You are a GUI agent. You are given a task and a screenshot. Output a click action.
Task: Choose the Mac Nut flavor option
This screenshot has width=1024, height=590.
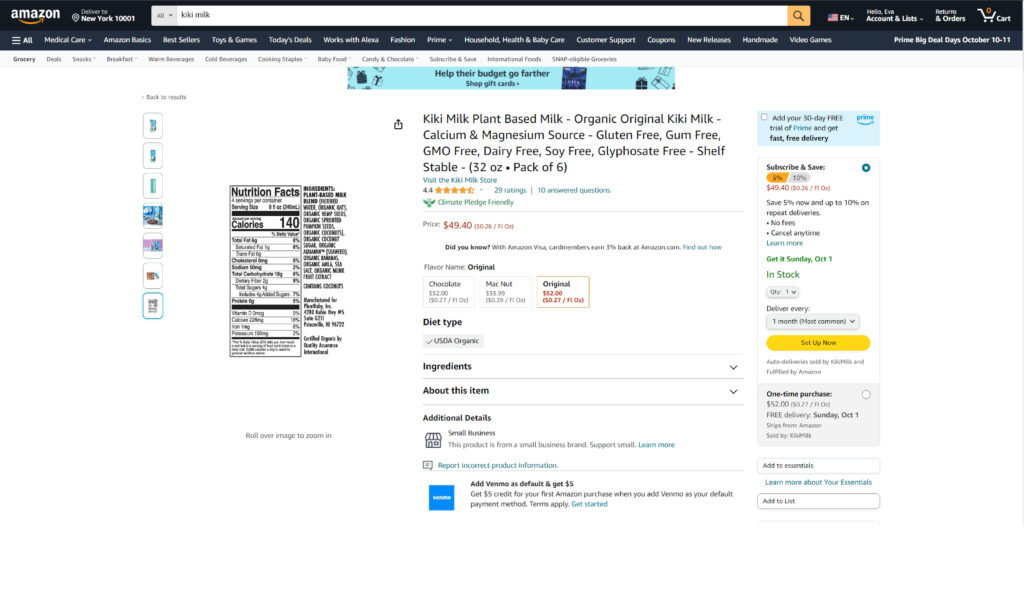pyautogui.click(x=505, y=291)
